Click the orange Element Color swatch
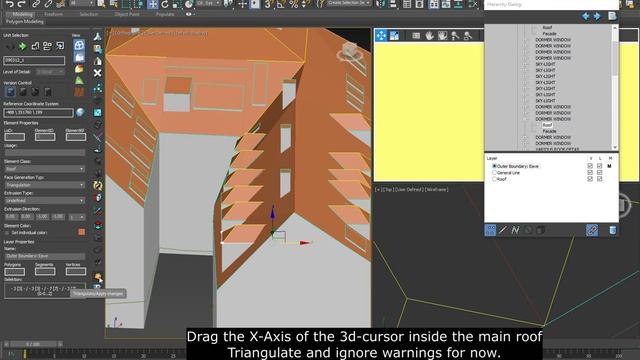Image resolution: width=640 pixels, height=360 pixels. pos(82,232)
